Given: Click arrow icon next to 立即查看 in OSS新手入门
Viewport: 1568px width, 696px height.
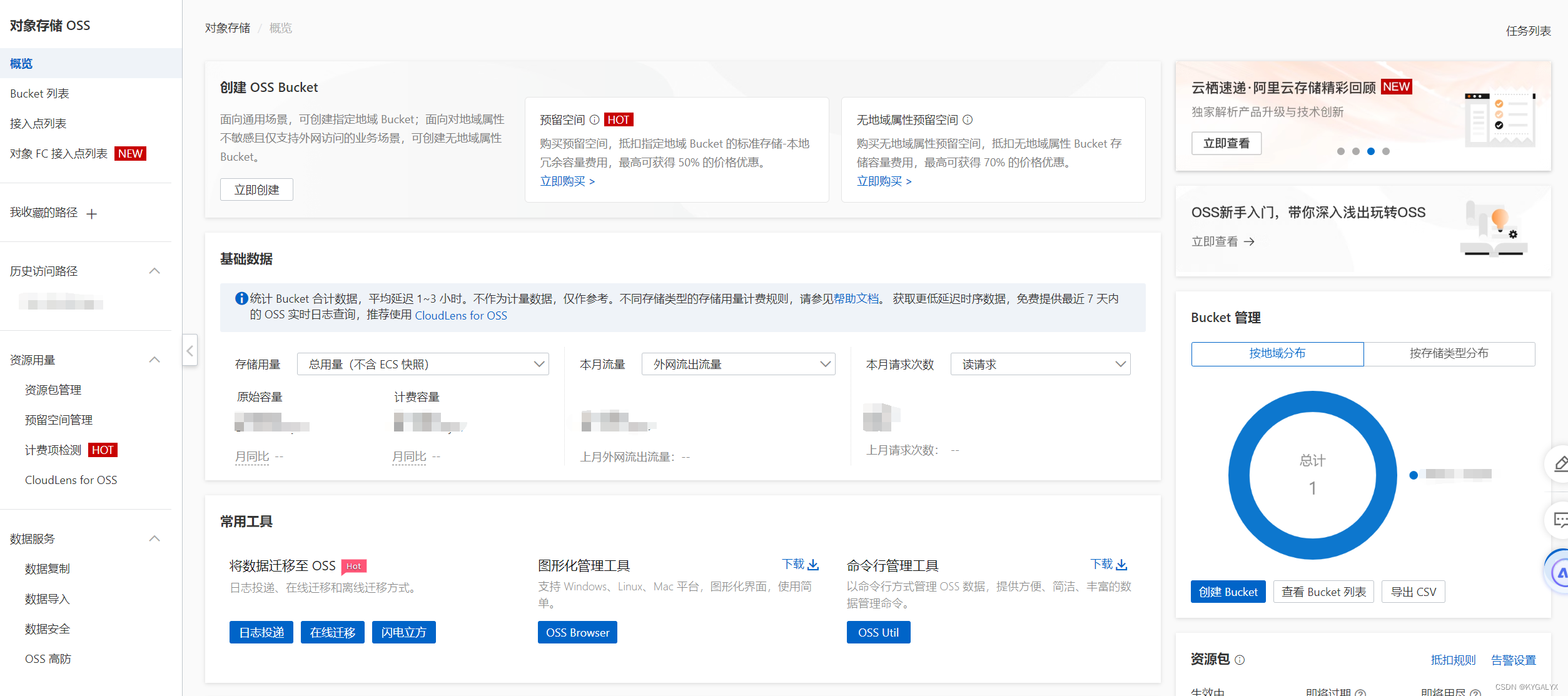Looking at the screenshot, I should (1249, 241).
